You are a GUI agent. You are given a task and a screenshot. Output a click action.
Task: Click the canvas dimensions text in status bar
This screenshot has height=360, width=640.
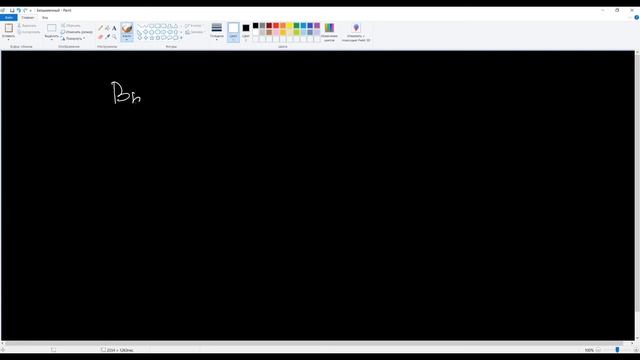pos(120,350)
